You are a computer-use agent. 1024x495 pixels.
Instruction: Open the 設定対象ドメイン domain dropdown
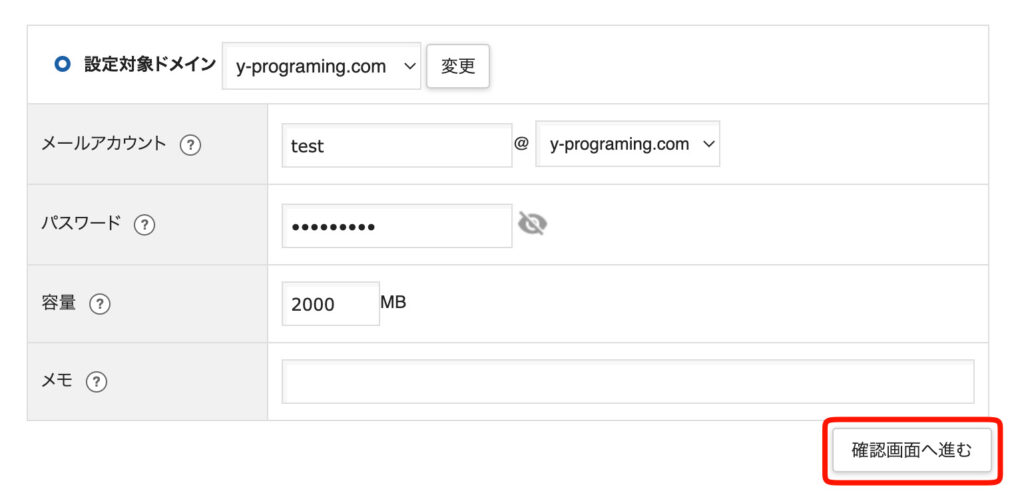tap(321, 67)
